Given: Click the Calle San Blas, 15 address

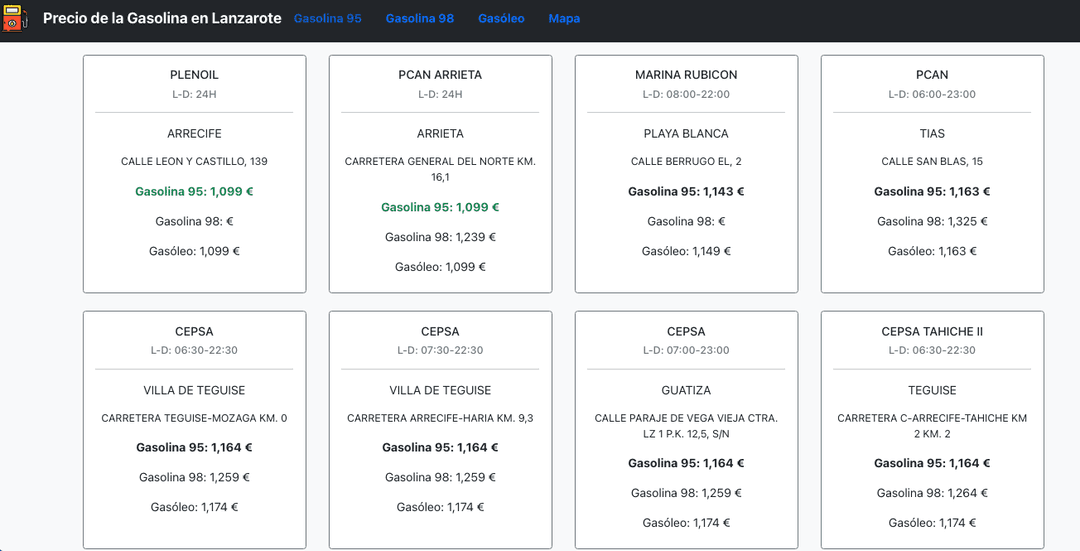Looking at the screenshot, I should coord(932,161).
